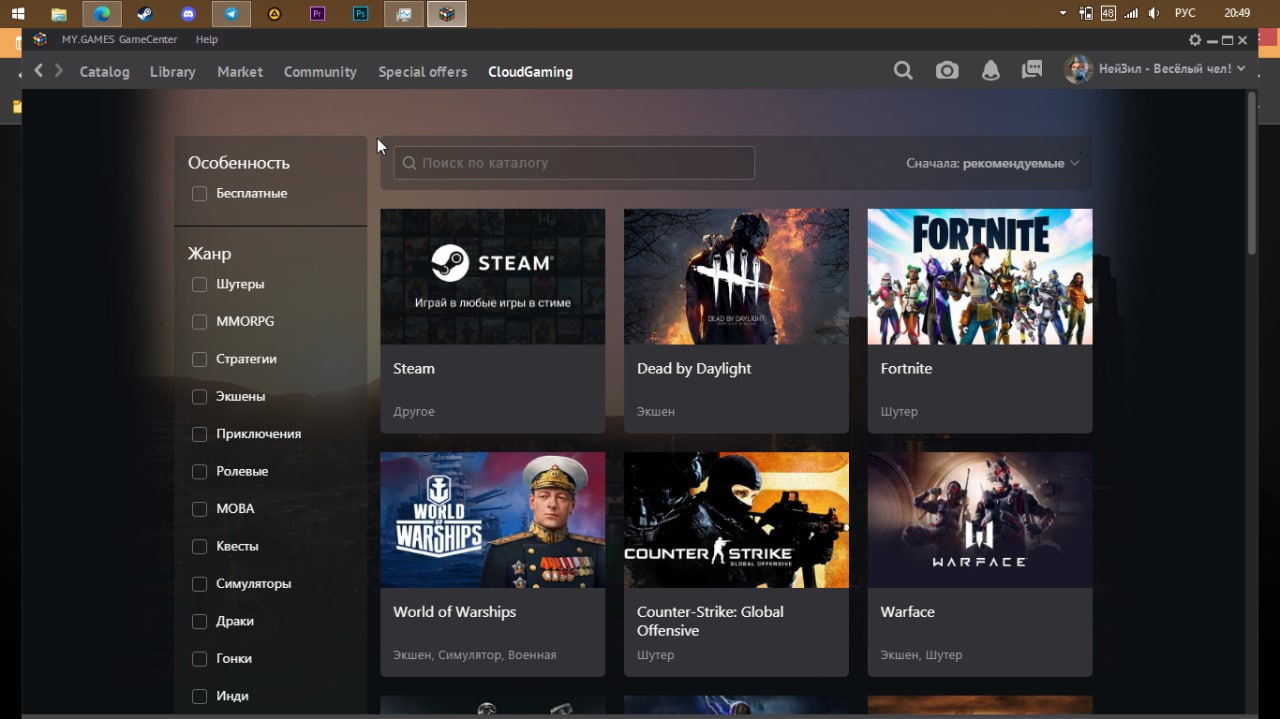Check the Симуляторы genre filter

click(199, 584)
